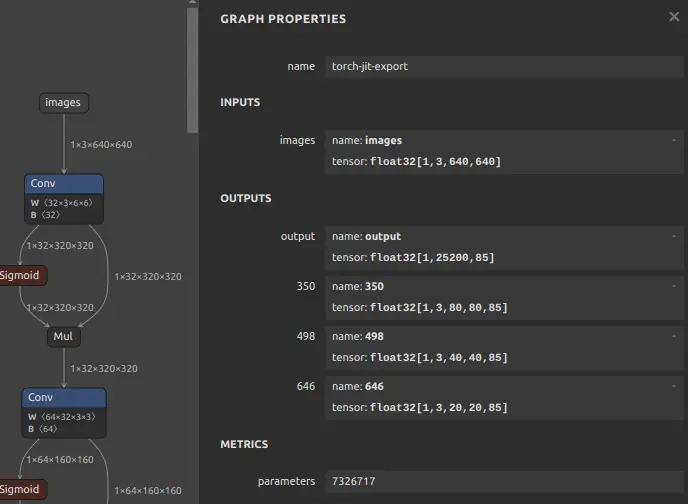Collapse the output tensor details
This screenshot has width=688, height=504.
click(674, 236)
